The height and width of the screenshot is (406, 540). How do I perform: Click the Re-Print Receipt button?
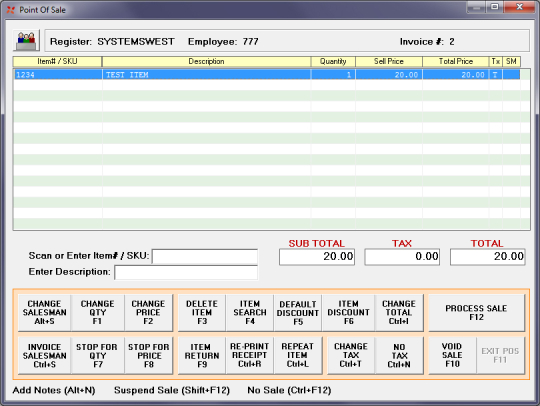click(x=250, y=355)
